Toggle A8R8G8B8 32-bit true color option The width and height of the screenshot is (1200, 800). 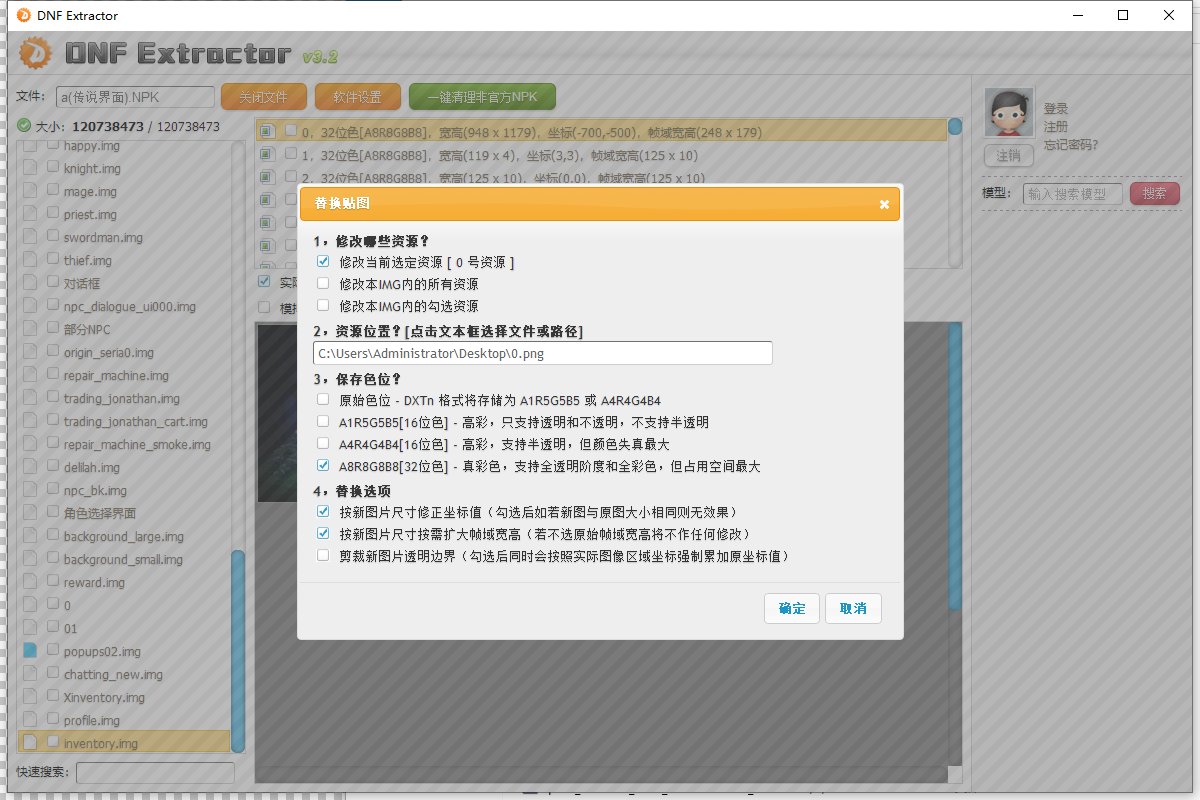click(x=323, y=466)
